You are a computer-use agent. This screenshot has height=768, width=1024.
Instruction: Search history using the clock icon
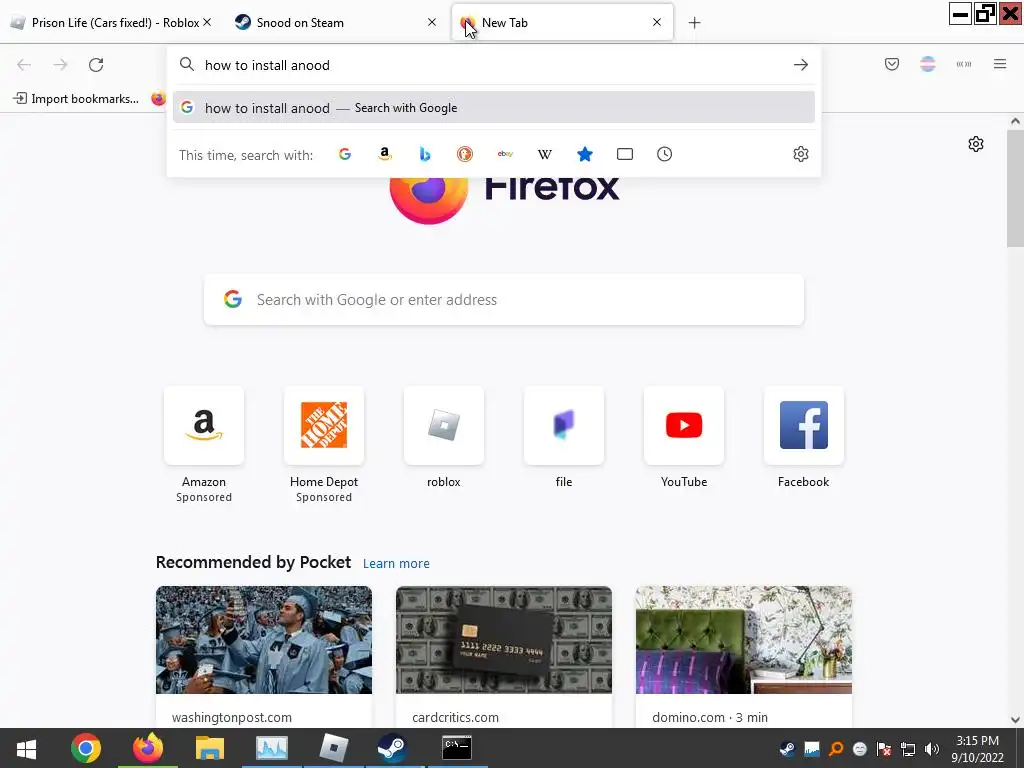[664, 154]
